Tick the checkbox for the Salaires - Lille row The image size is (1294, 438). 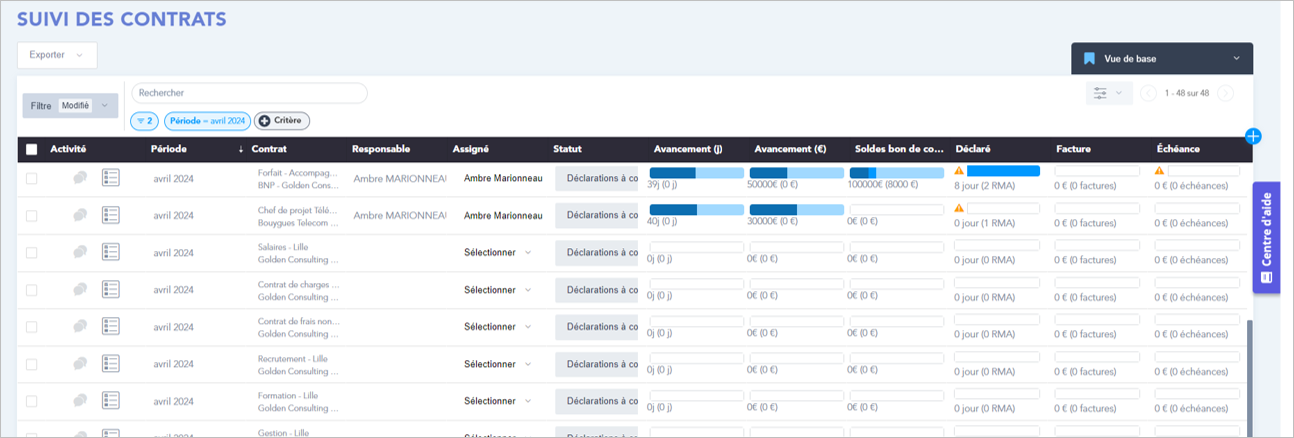[31, 252]
